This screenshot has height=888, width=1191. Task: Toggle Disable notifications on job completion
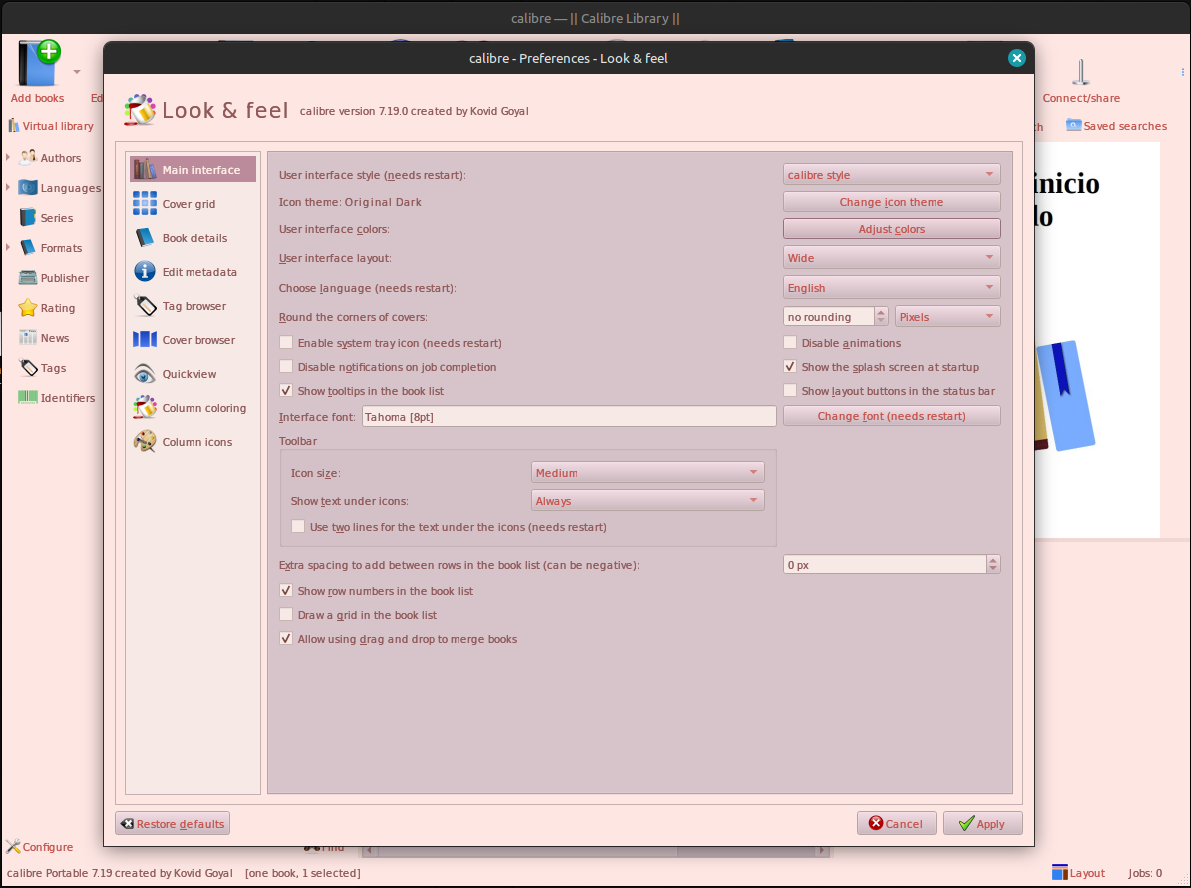click(286, 367)
